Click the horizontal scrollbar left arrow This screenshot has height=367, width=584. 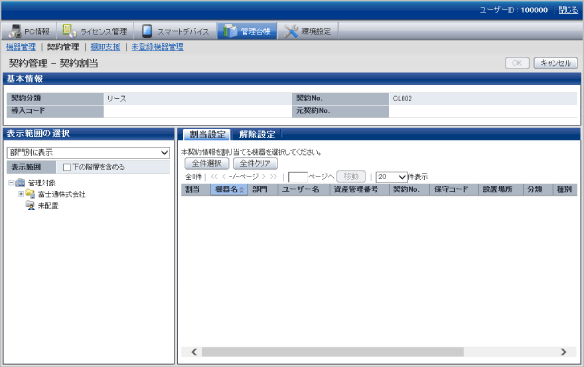[x=194, y=352]
